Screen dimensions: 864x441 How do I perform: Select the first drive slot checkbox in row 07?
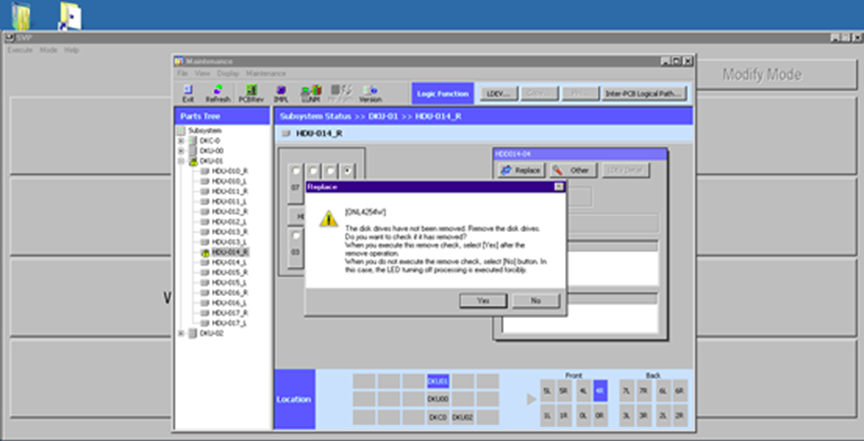(x=297, y=171)
